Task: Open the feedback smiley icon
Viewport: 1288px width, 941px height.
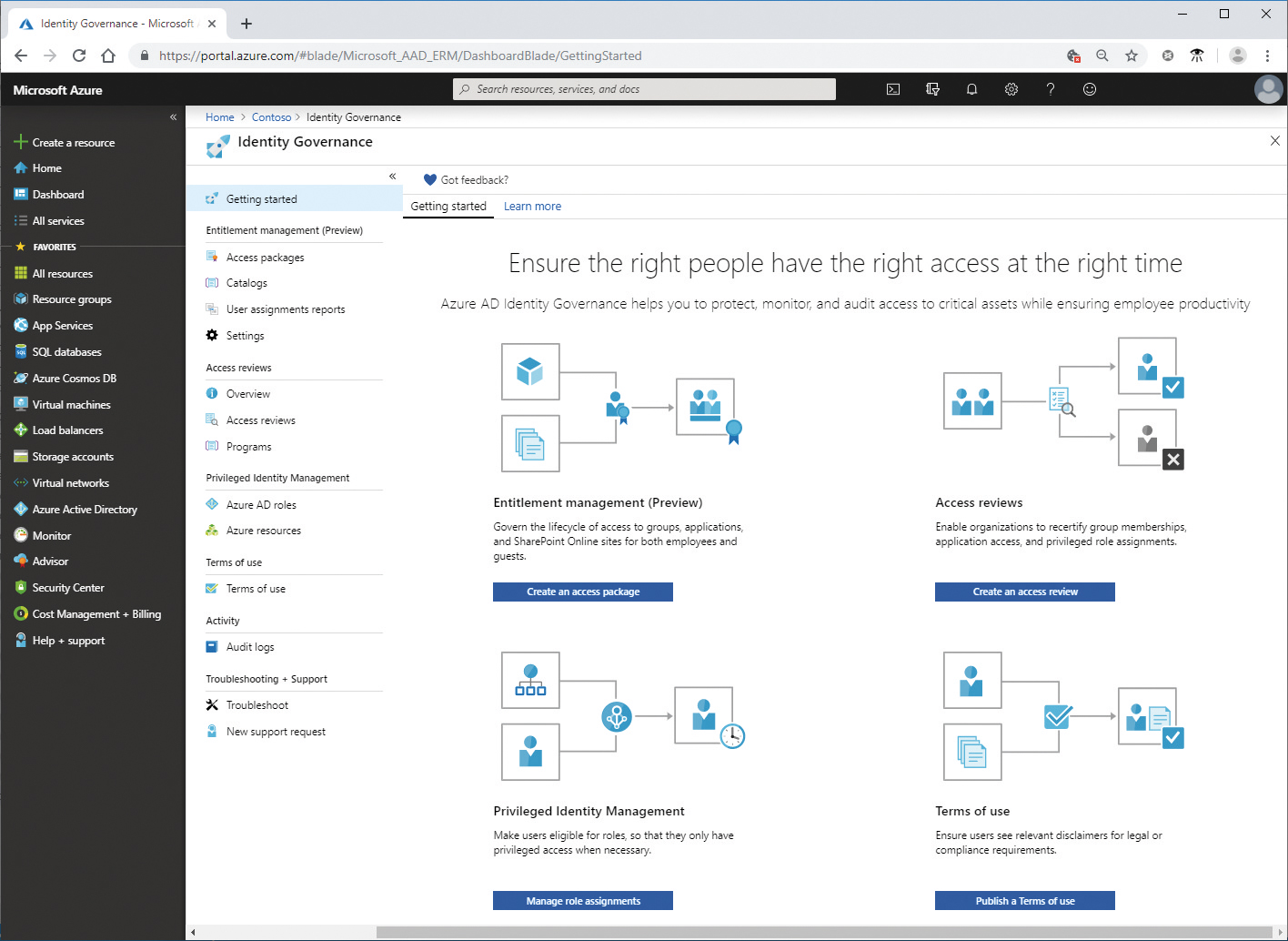Action: 1090,89
